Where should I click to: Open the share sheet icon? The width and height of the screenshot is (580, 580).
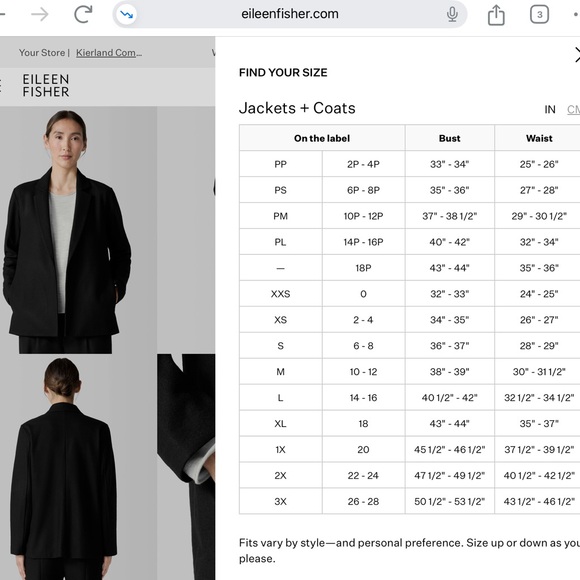[x=496, y=15]
